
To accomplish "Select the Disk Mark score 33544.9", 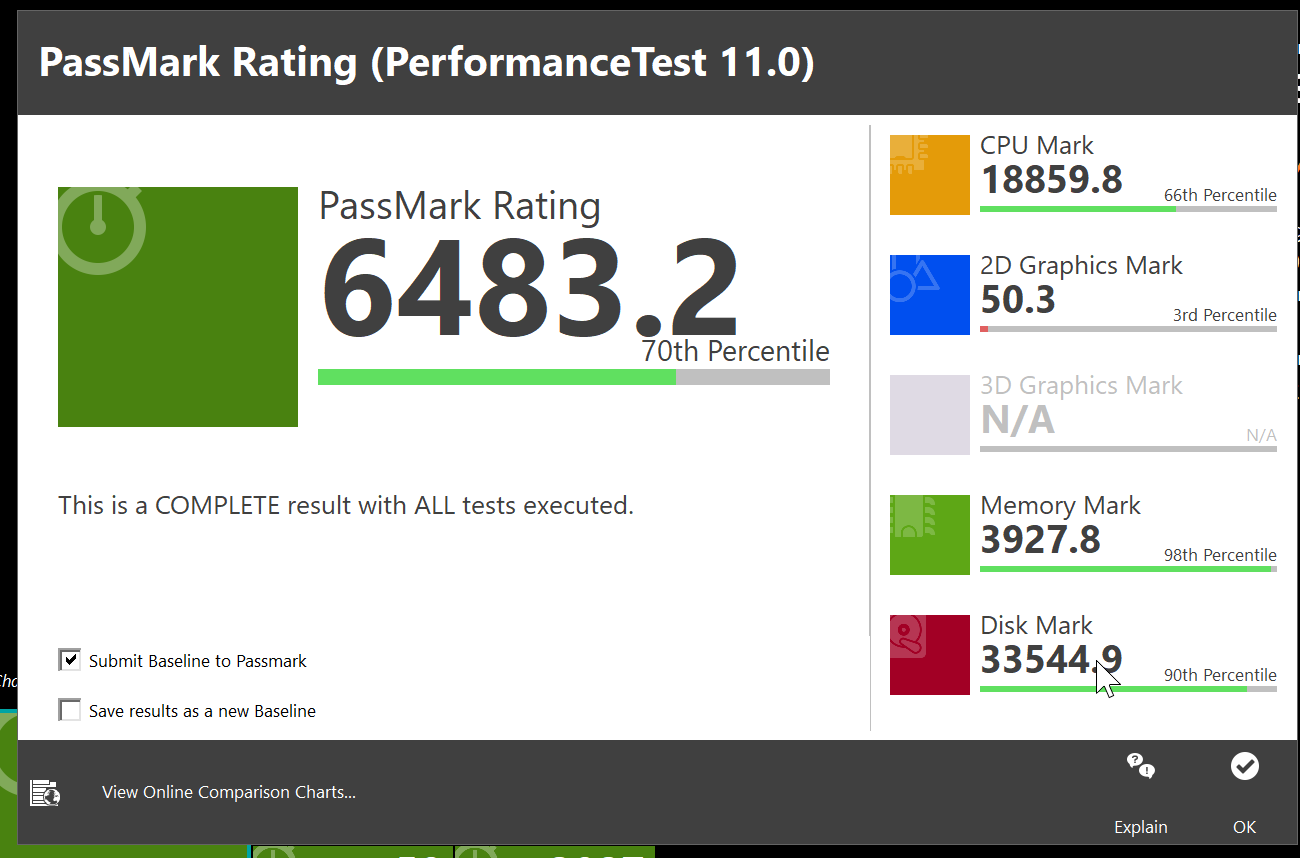I will [x=1051, y=660].
